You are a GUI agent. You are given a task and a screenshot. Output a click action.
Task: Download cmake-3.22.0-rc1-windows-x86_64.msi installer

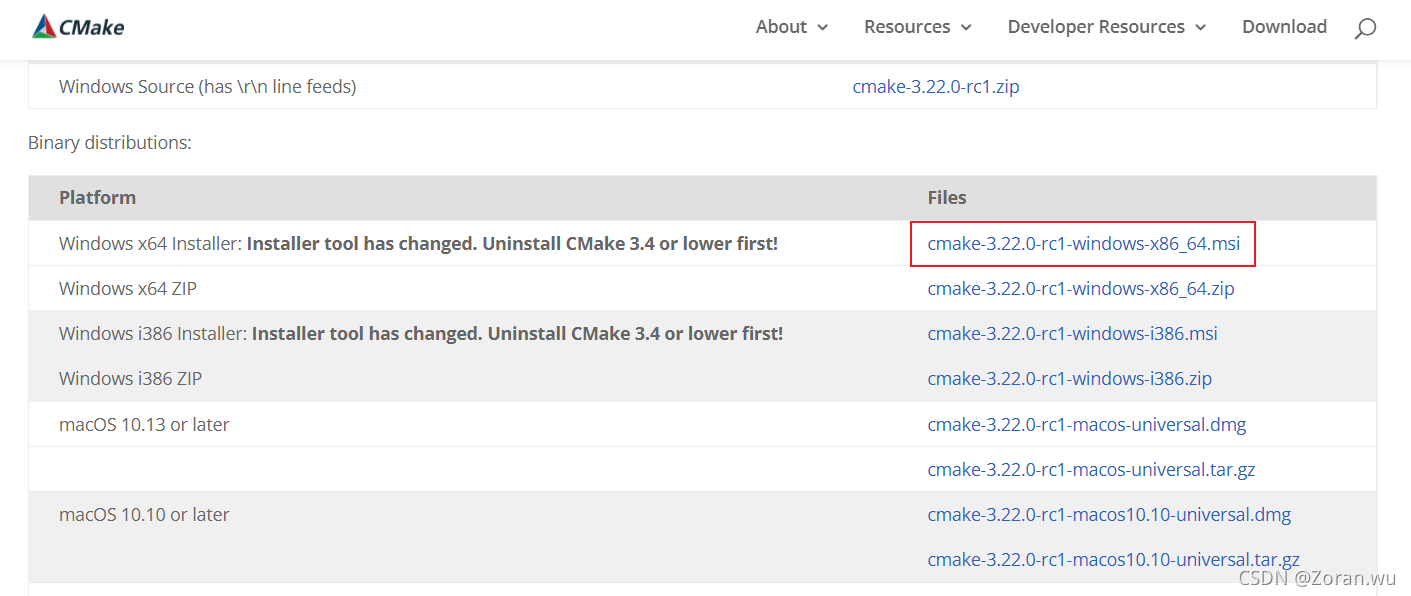tap(1083, 243)
